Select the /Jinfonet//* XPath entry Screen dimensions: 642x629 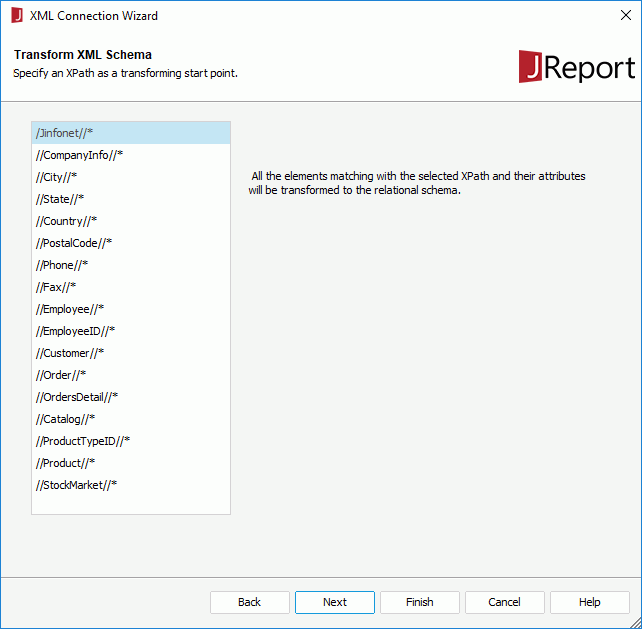click(131, 133)
